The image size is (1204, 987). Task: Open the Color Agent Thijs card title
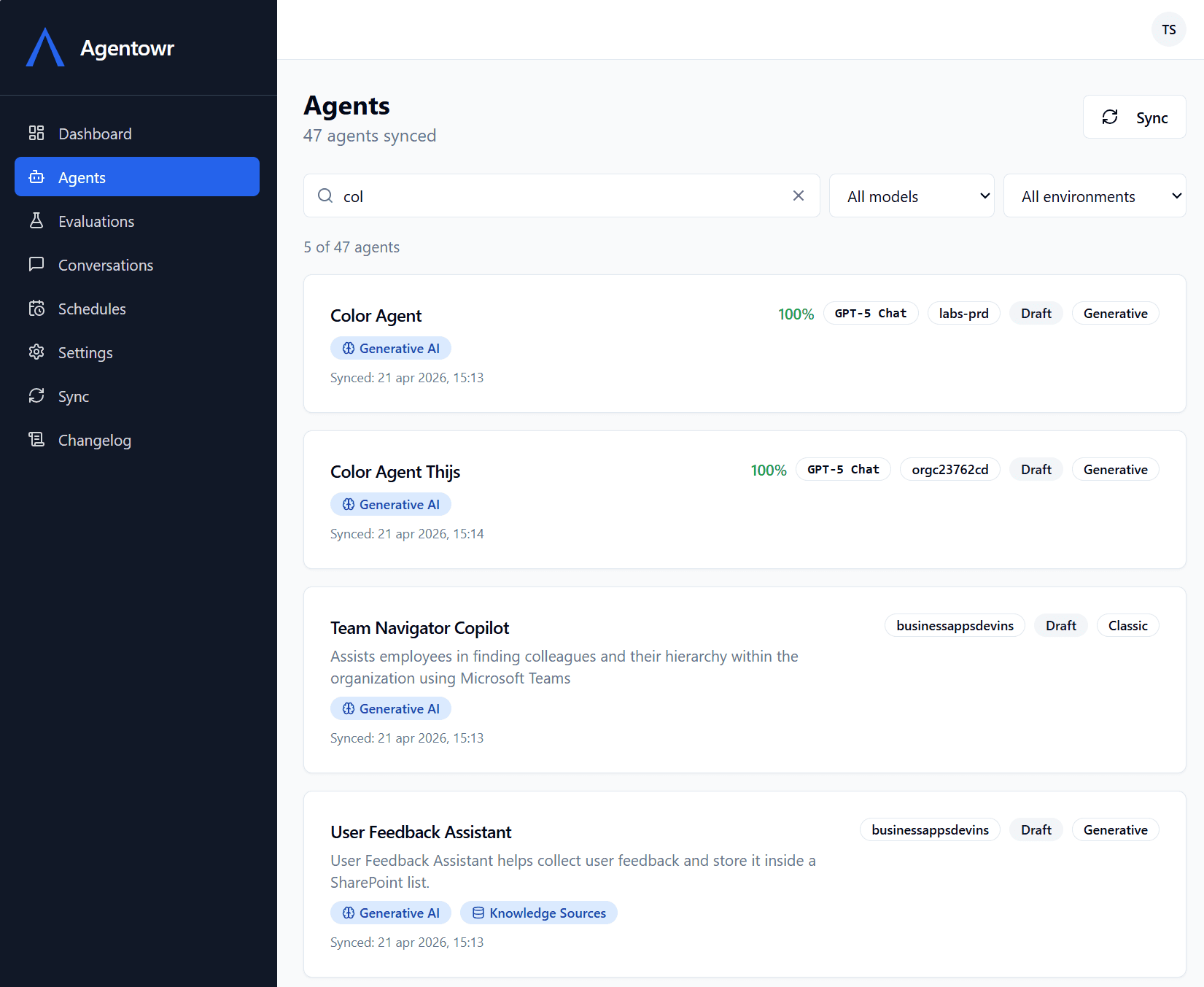pyautogui.click(x=395, y=471)
